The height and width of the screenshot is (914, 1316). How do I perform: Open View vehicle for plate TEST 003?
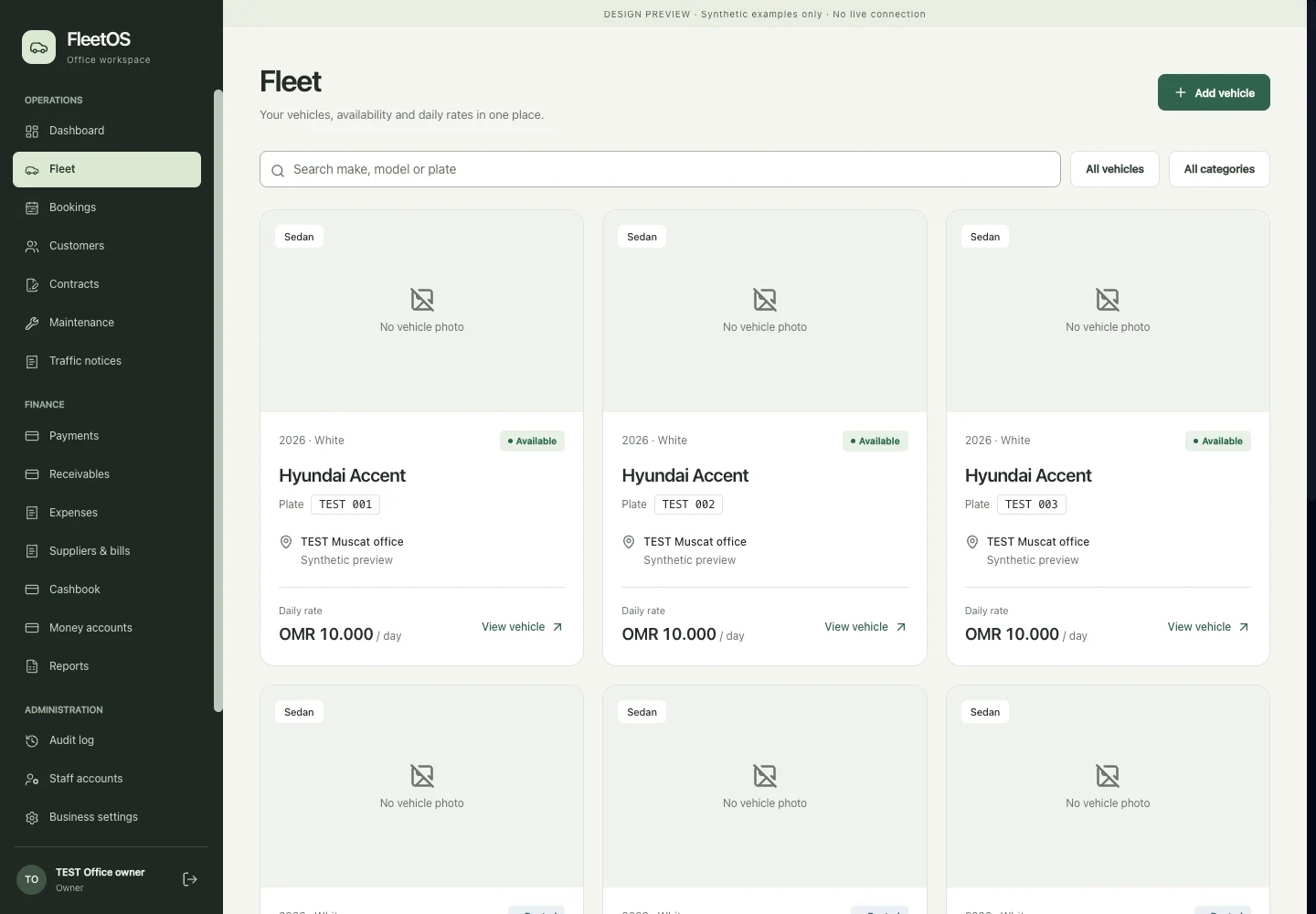1208,627
